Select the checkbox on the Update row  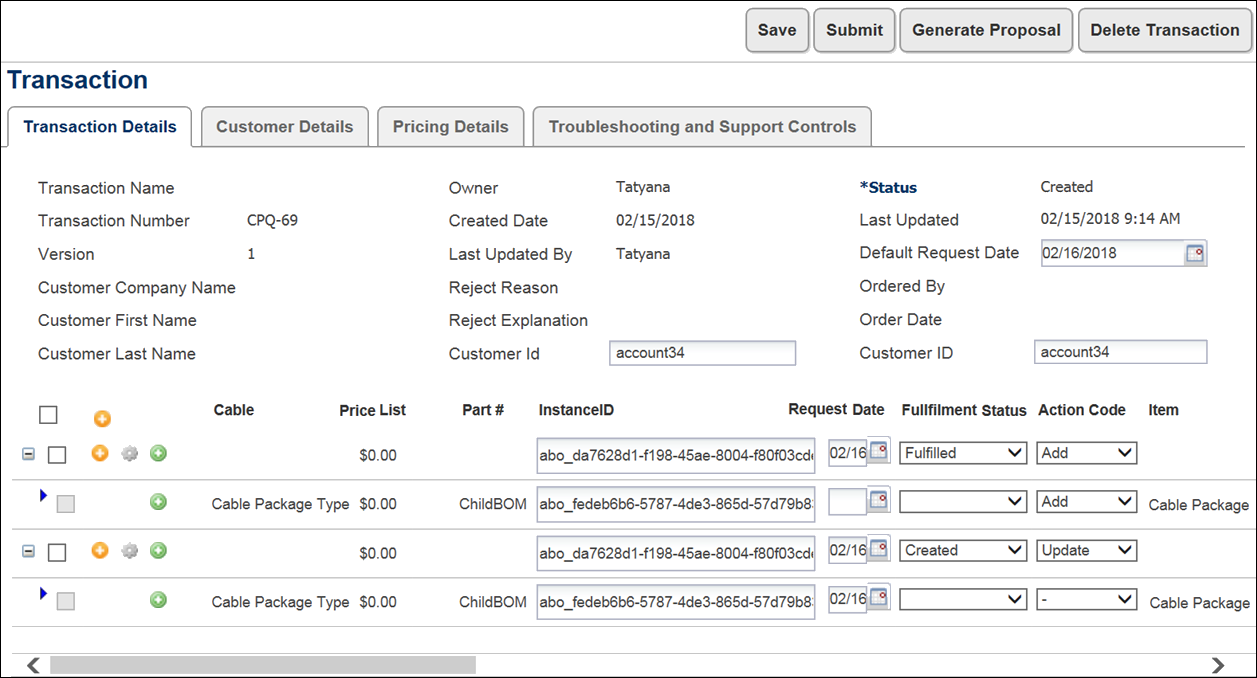[x=57, y=552]
